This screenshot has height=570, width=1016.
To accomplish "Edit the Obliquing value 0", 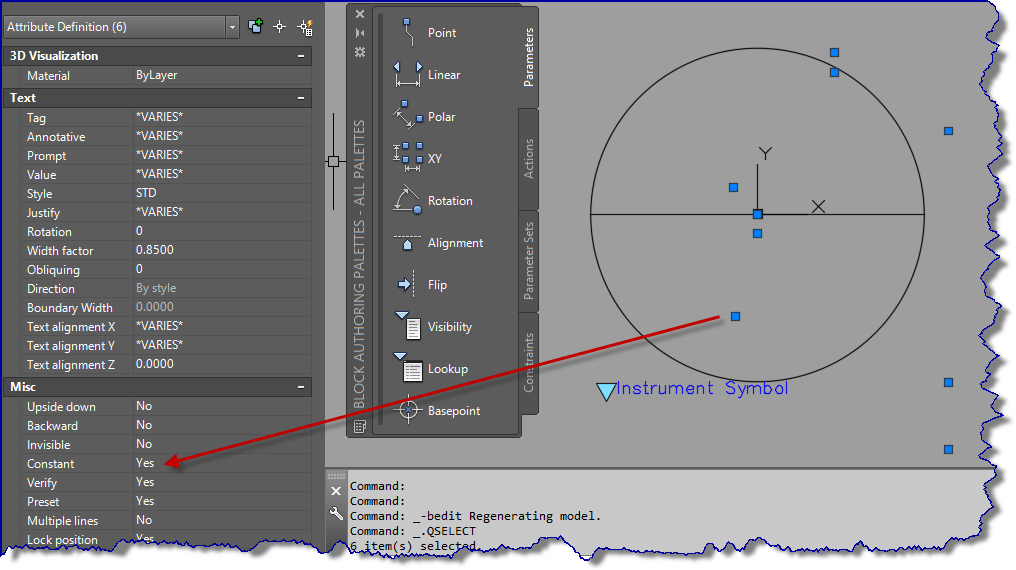I will point(222,269).
